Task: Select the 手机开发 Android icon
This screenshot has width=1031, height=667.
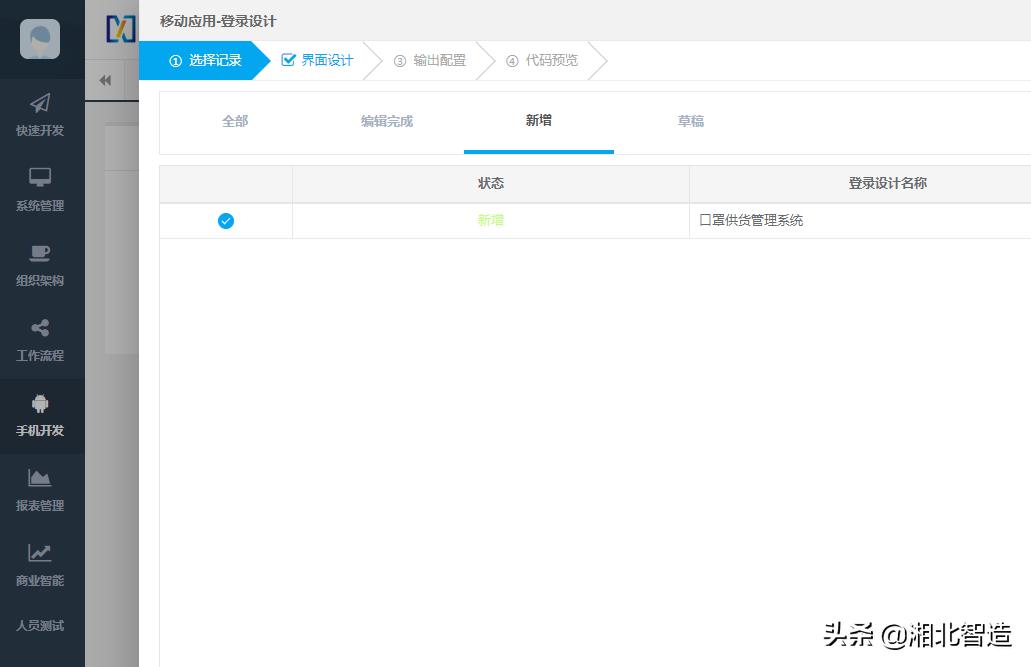Action: 40,412
